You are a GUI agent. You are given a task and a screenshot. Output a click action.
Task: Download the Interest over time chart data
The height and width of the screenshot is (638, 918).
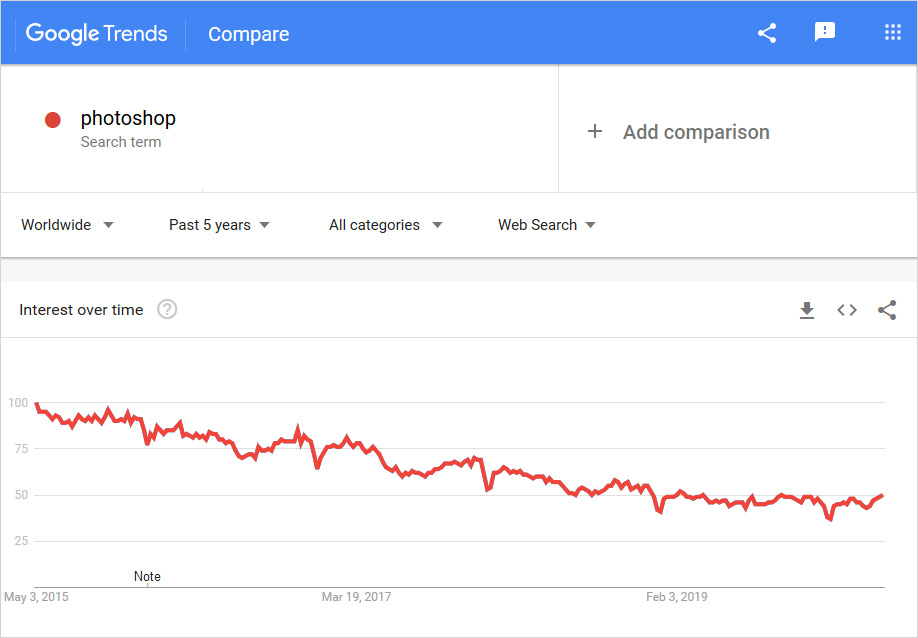tap(807, 310)
